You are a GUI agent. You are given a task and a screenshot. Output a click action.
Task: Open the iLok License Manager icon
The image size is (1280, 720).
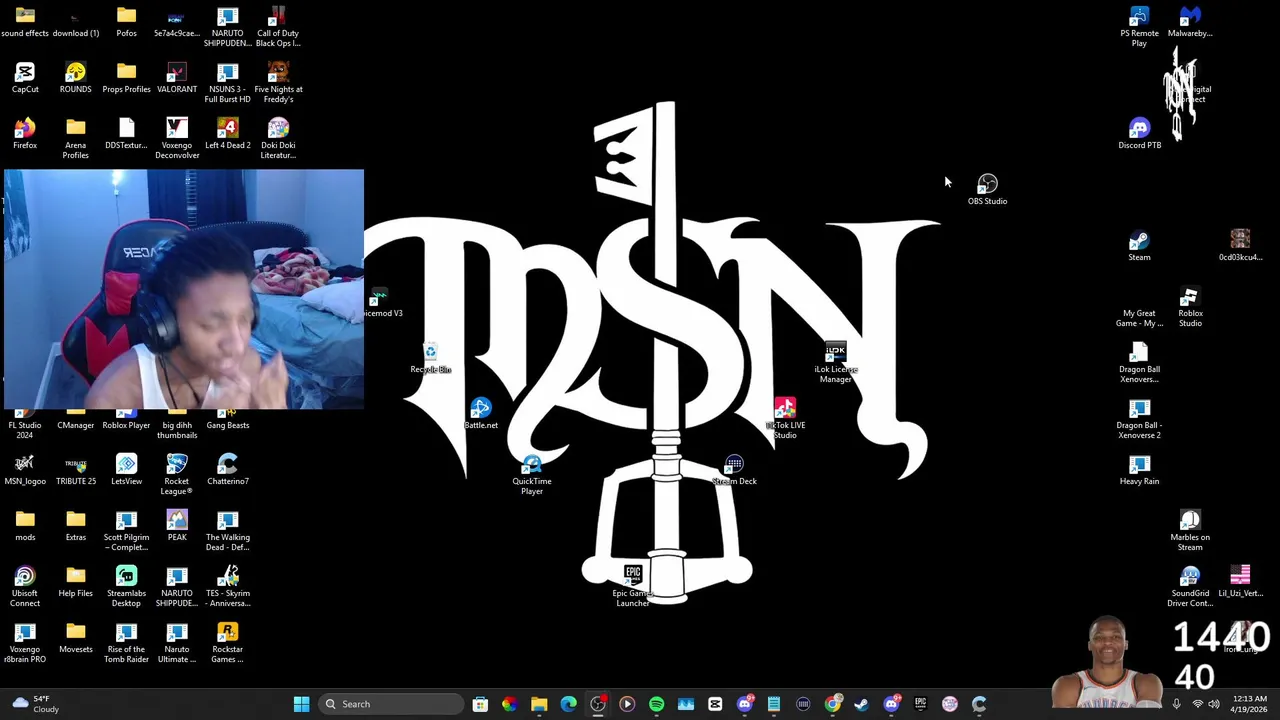pos(836,362)
